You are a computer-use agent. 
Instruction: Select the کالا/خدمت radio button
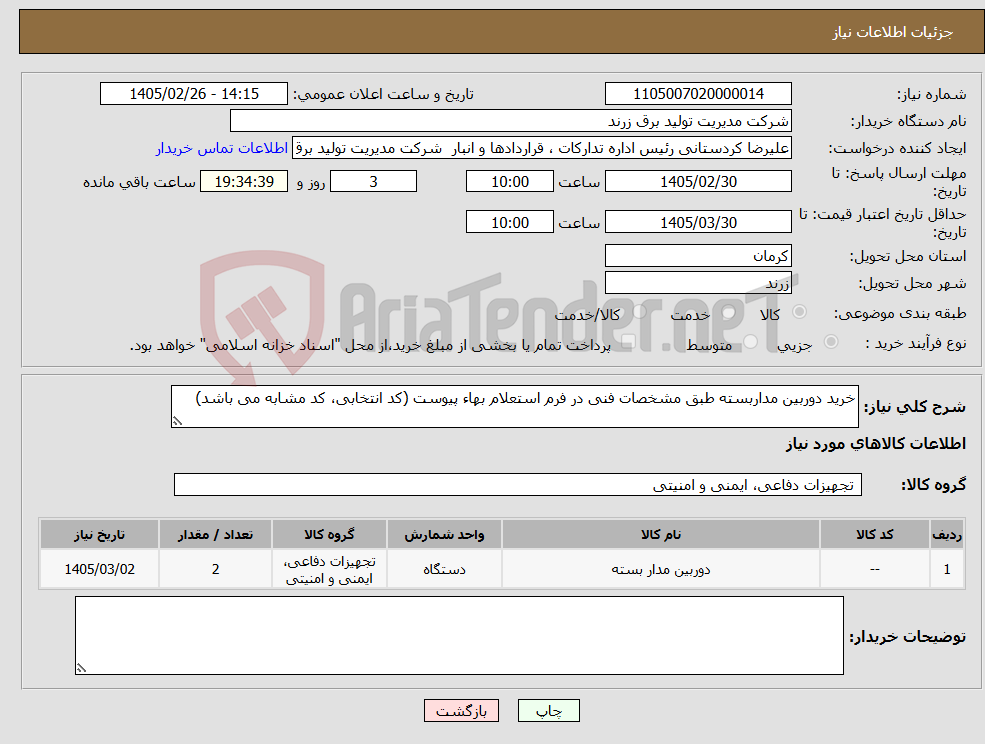point(639,312)
